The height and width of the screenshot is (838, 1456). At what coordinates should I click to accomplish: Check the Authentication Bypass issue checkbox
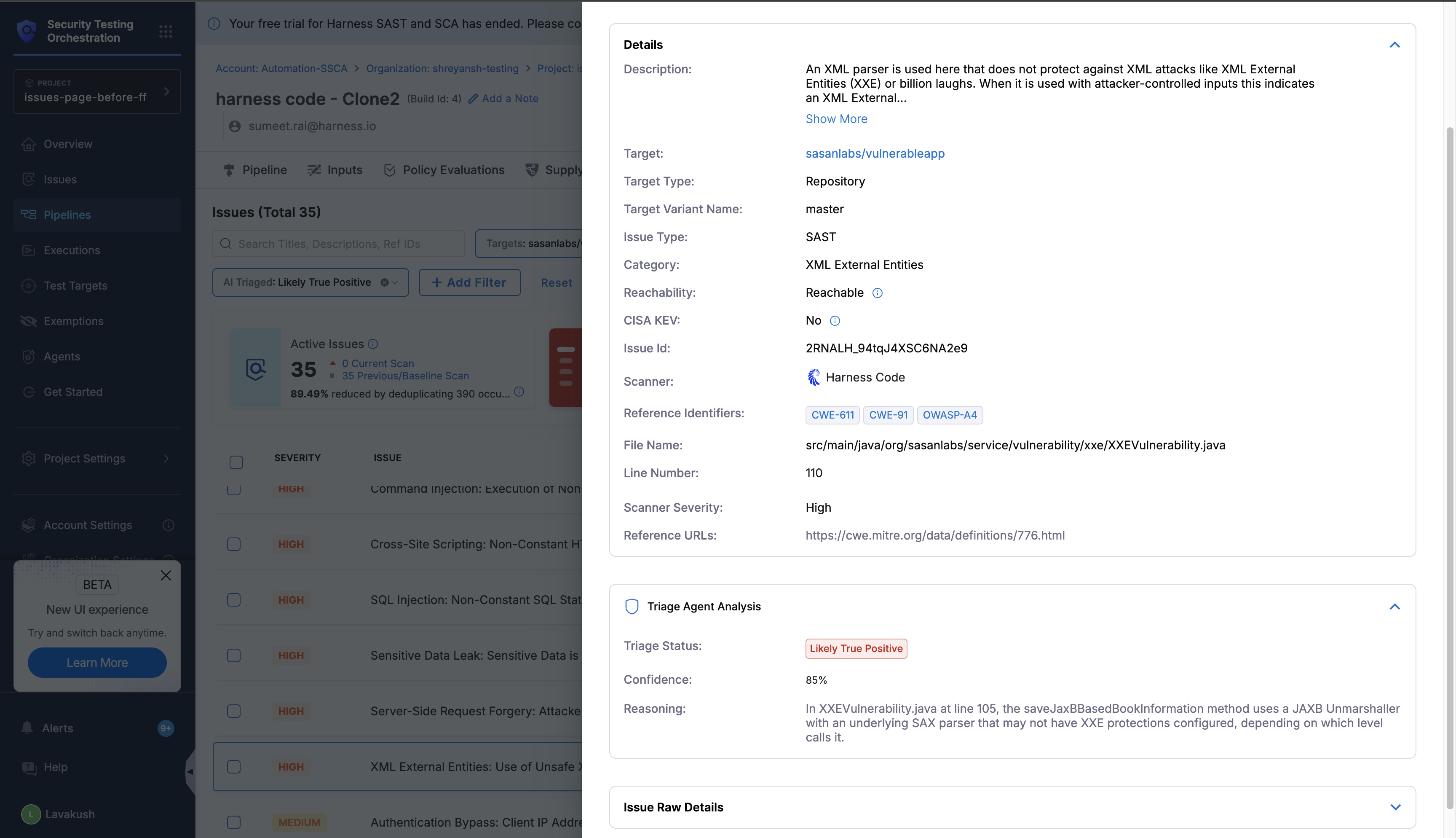point(234,822)
